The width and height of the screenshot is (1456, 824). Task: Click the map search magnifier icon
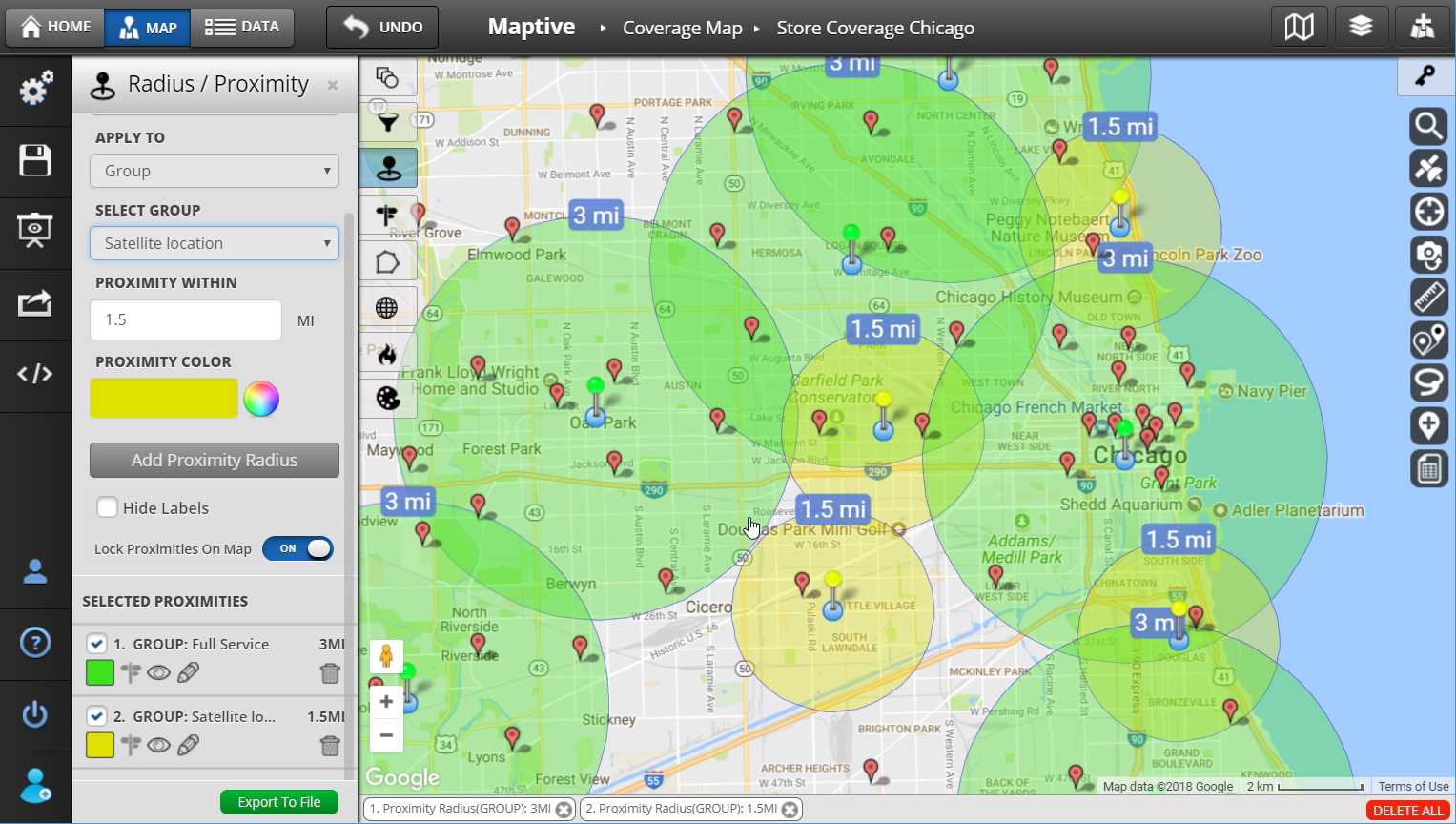click(x=1428, y=126)
